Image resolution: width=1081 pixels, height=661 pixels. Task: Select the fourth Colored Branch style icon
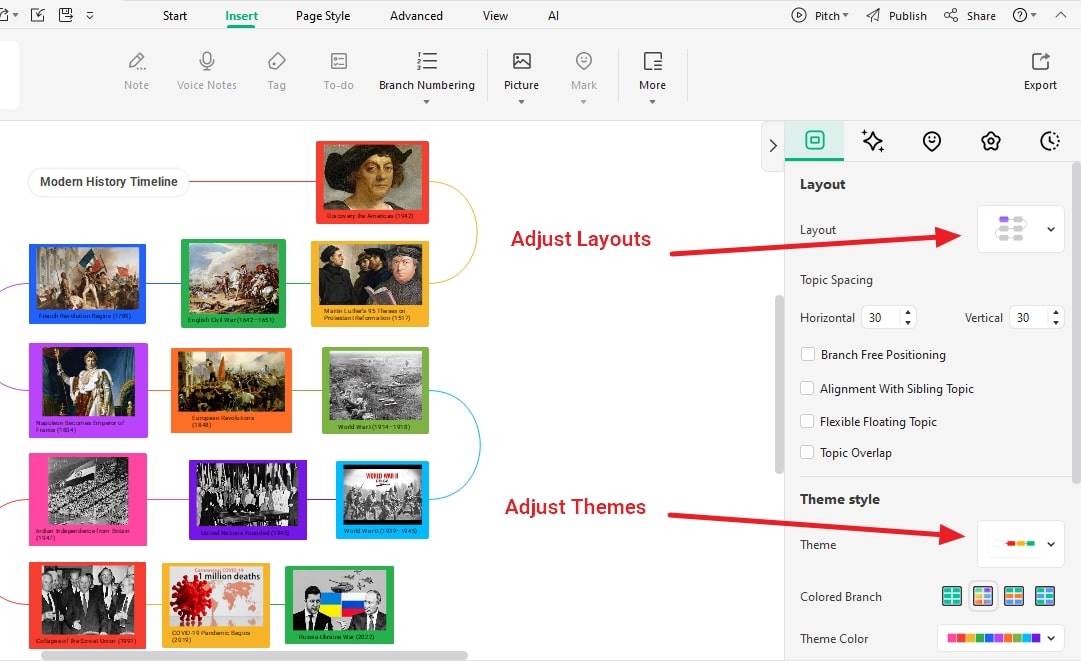point(1044,596)
